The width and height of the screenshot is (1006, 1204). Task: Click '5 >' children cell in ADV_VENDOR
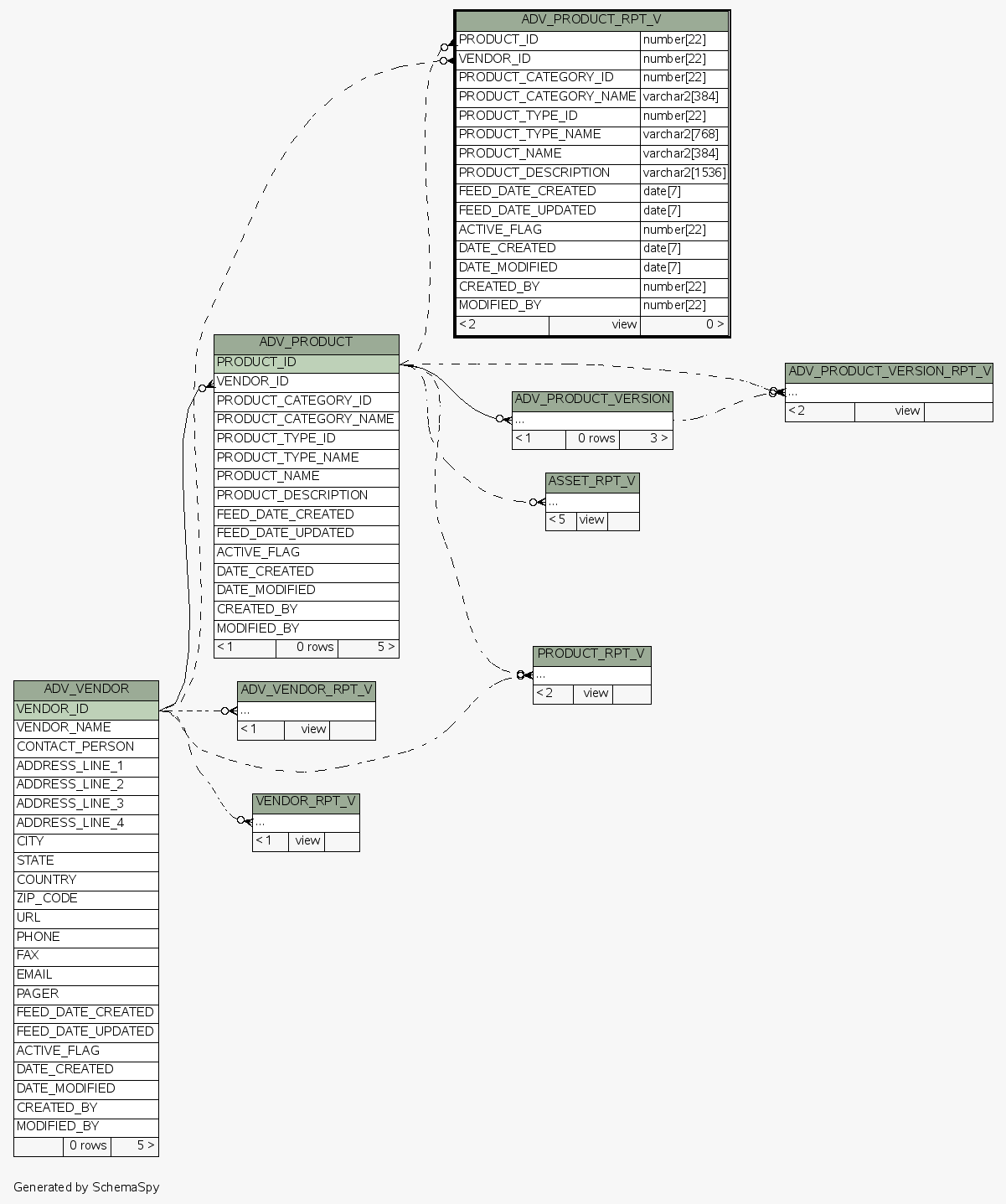click(x=135, y=1146)
